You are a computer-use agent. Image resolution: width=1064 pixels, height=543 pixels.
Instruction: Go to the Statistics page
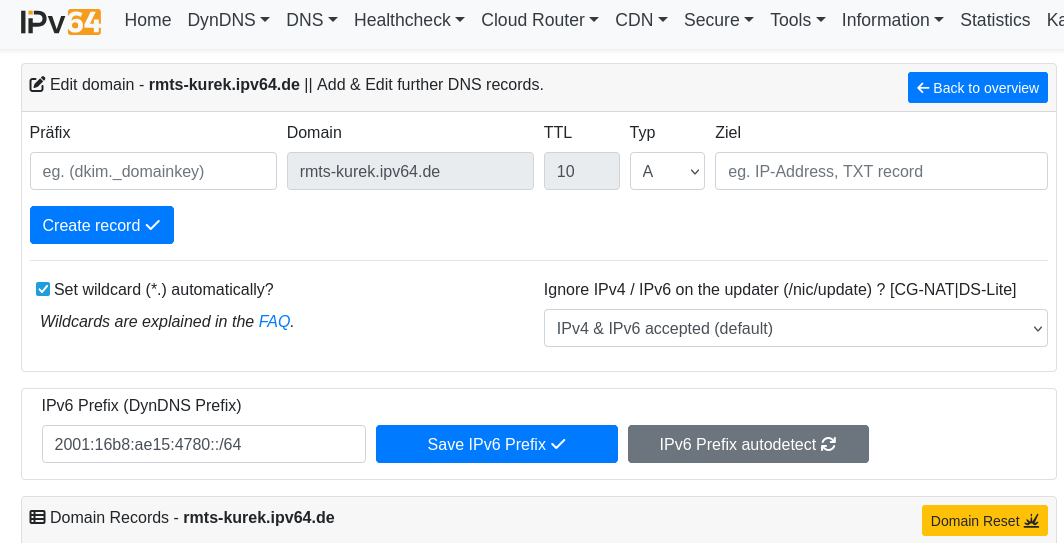coord(995,20)
